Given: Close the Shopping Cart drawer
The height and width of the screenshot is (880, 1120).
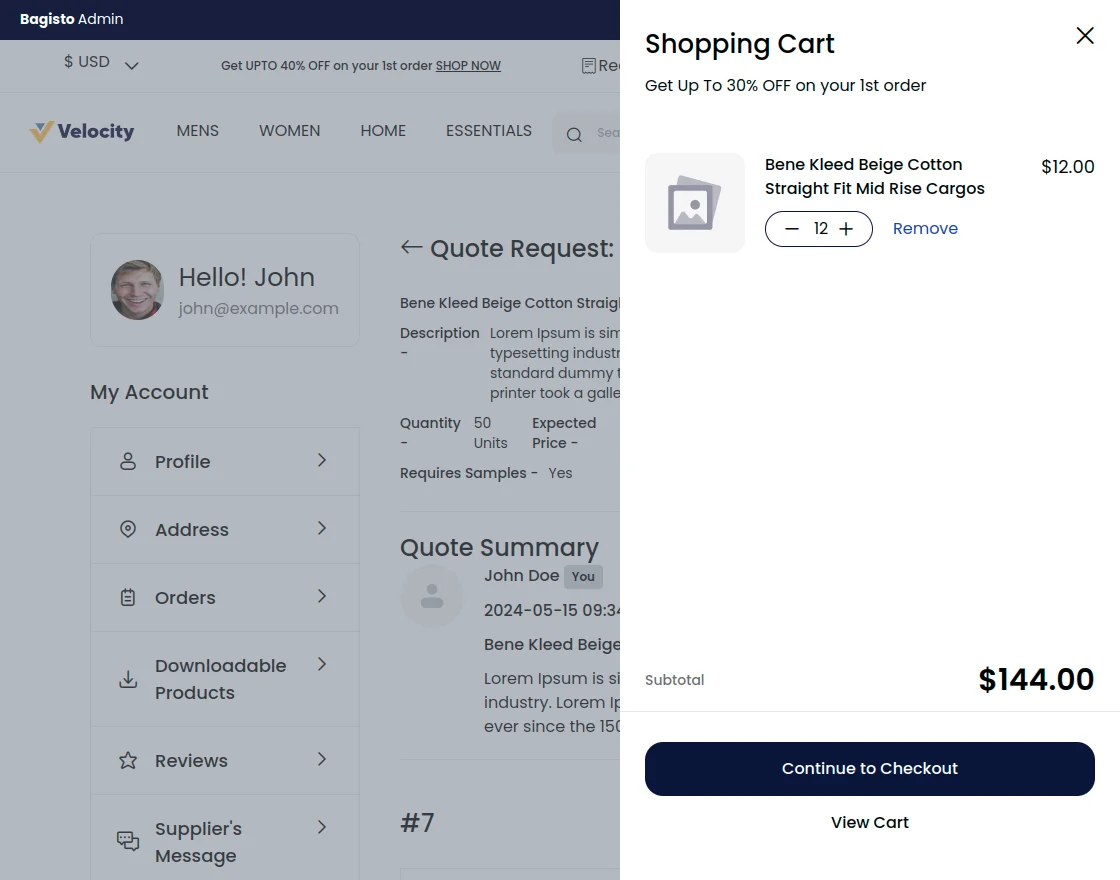Looking at the screenshot, I should 1085,36.
